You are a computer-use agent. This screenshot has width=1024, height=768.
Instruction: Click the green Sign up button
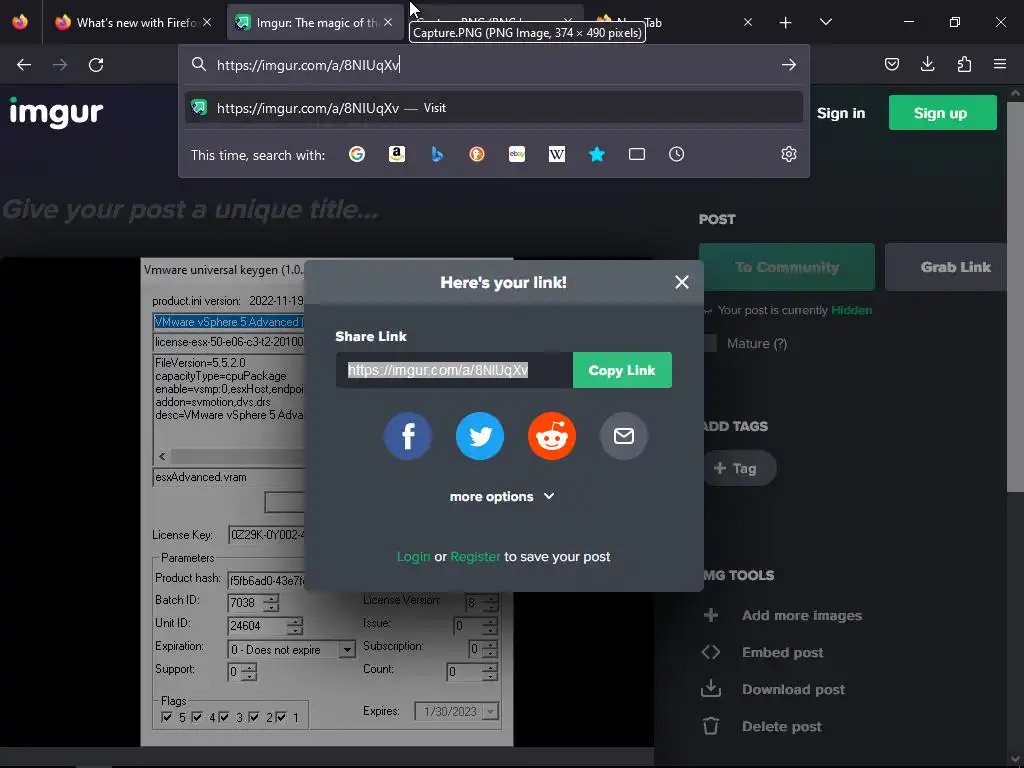click(x=942, y=112)
